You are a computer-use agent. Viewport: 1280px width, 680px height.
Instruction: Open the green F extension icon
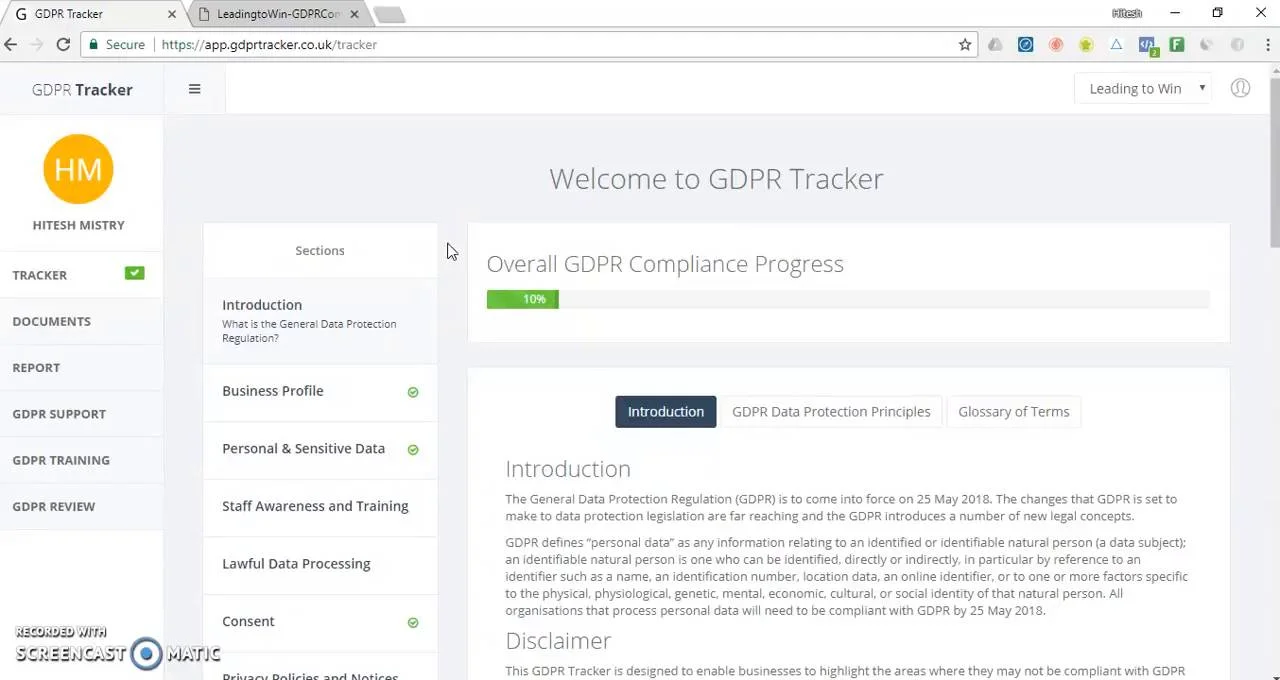click(1177, 44)
